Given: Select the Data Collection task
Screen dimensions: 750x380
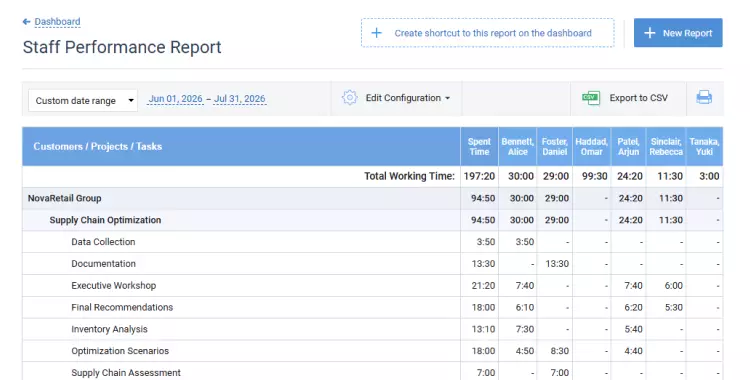Looking at the screenshot, I should tap(103, 242).
